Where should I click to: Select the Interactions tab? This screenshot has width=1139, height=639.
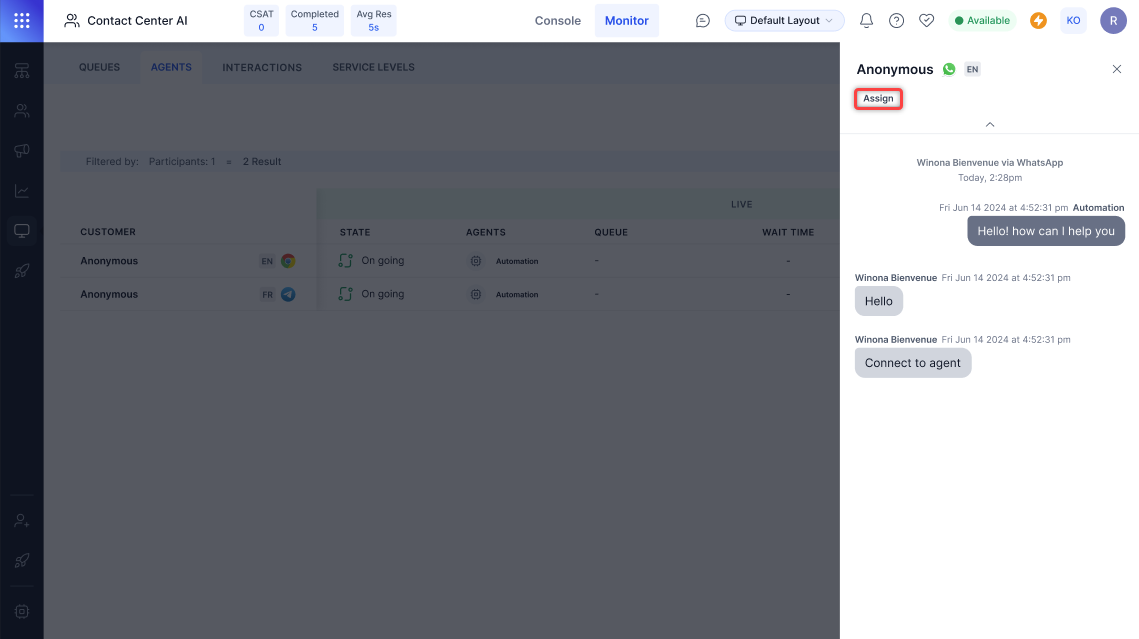[262, 68]
